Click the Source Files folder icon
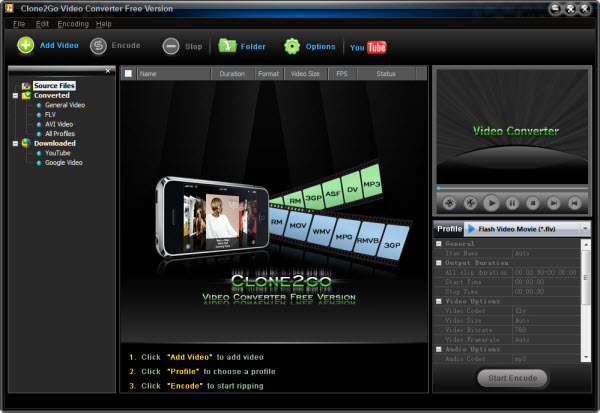 [26, 86]
